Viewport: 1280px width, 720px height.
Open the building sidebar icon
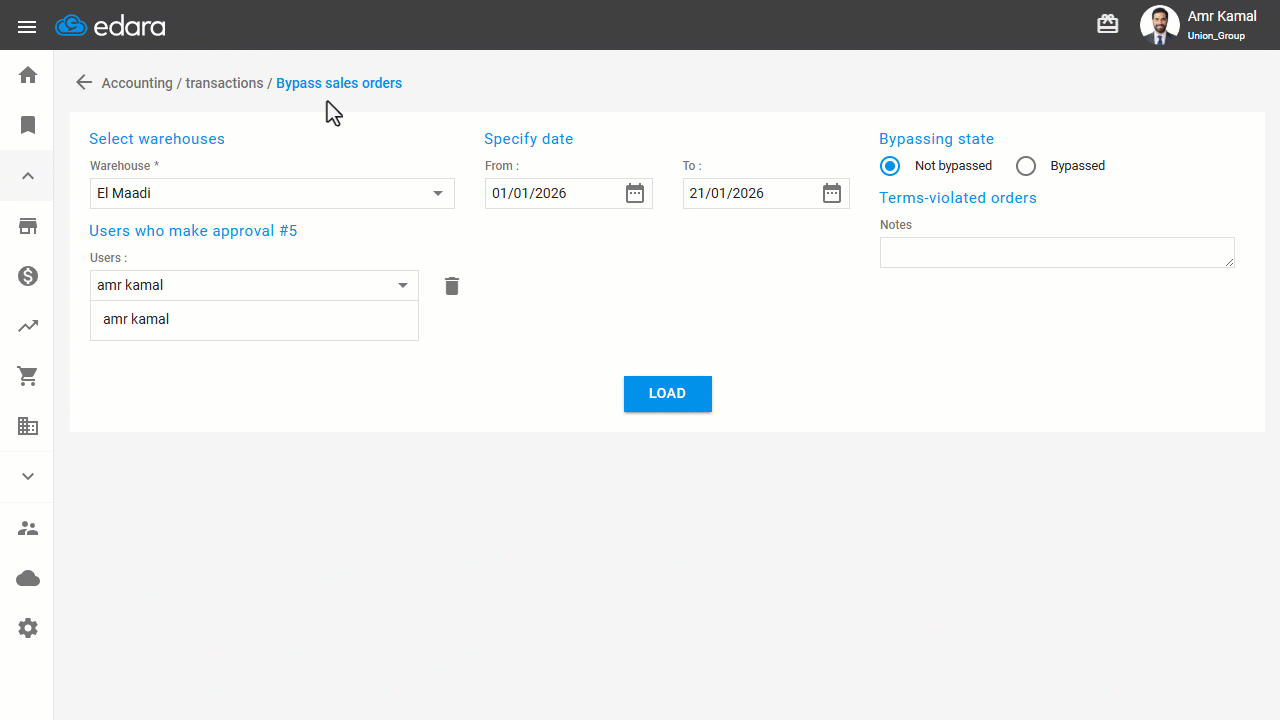pos(28,426)
